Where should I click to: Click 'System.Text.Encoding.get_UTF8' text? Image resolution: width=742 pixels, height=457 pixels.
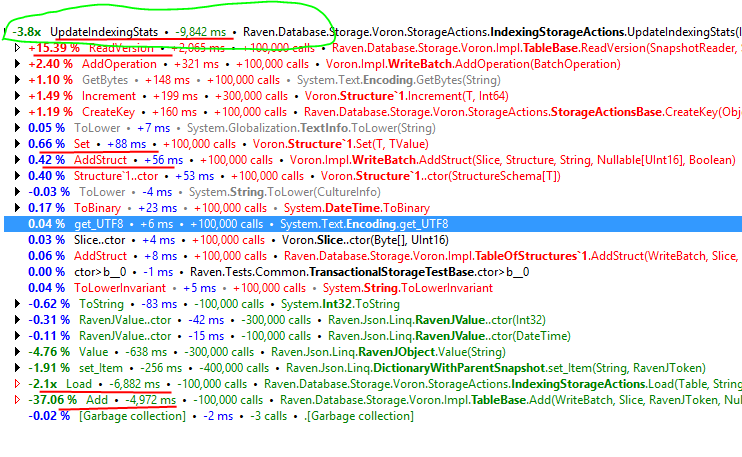364,224
